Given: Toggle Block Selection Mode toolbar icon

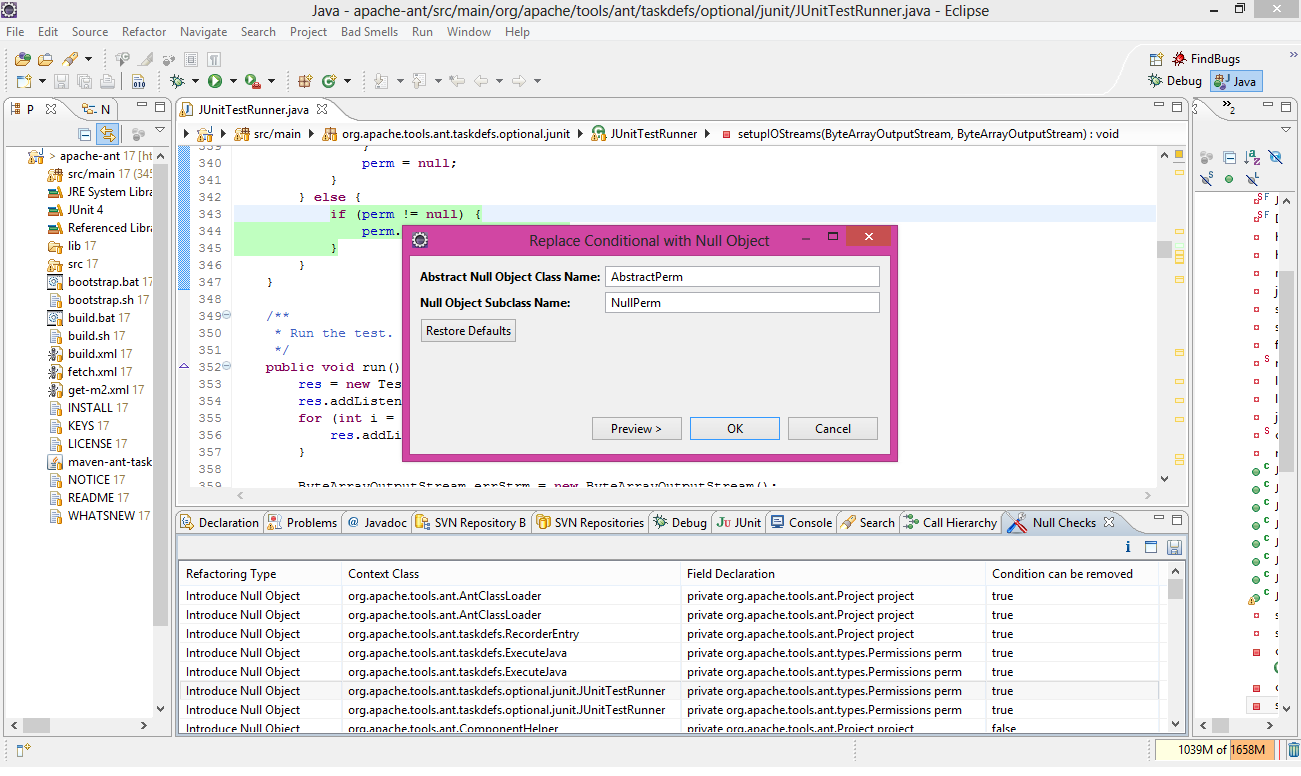Looking at the screenshot, I should pos(191,59).
